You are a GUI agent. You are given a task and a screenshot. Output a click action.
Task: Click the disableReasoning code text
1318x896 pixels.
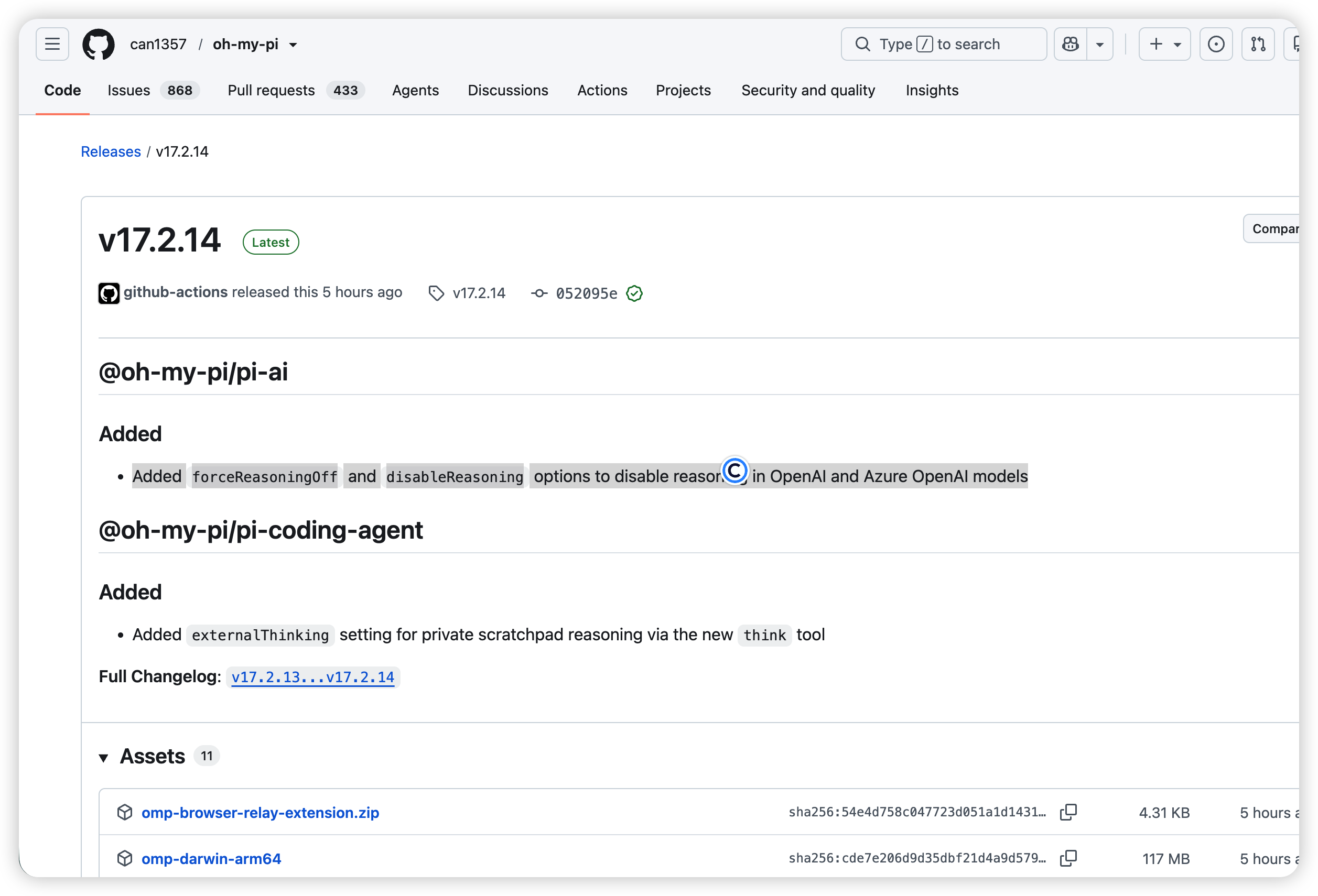pyautogui.click(x=454, y=477)
